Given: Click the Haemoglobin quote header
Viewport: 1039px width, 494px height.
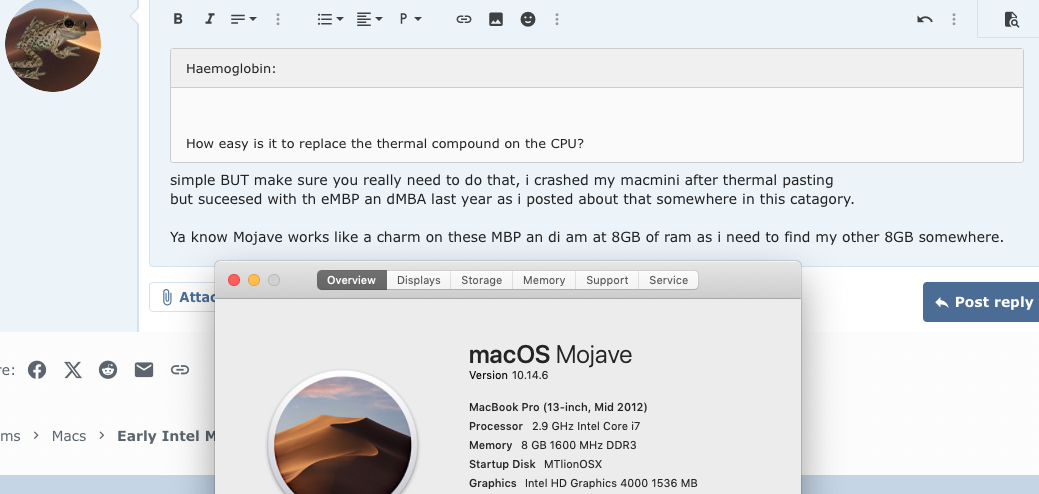Looking at the screenshot, I should tap(596, 68).
